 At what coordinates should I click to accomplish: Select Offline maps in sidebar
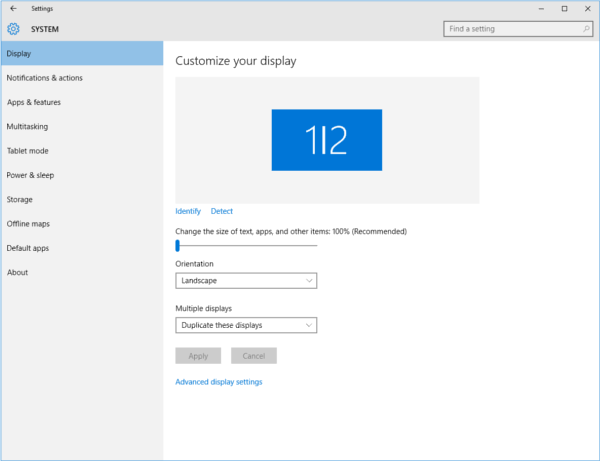click(x=82, y=224)
